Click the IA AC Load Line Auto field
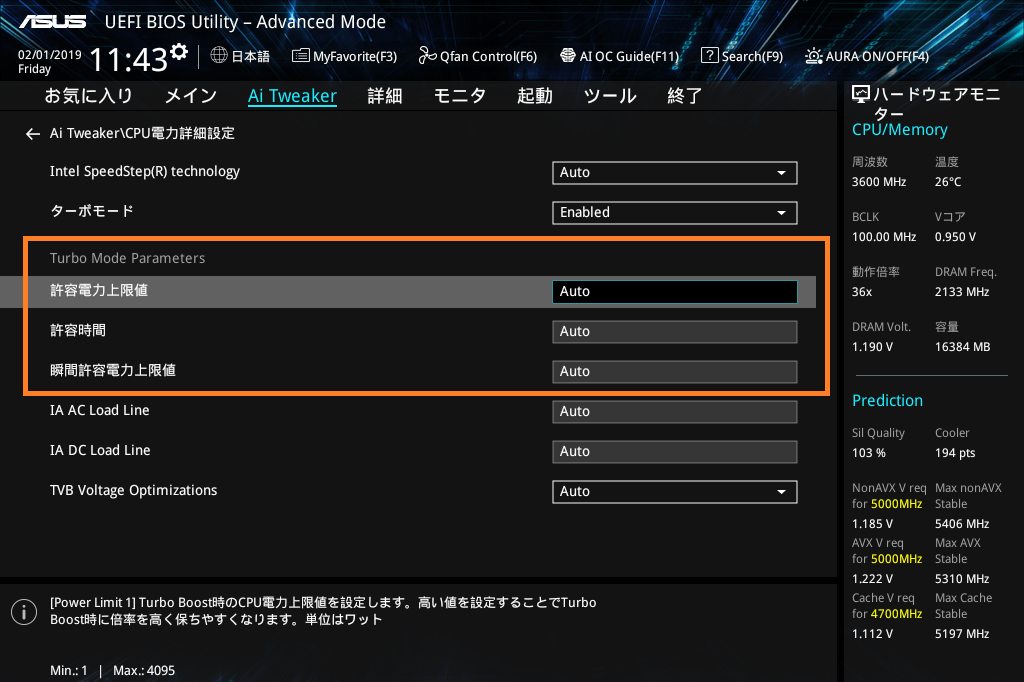This screenshot has width=1024, height=682. pyautogui.click(x=675, y=412)
